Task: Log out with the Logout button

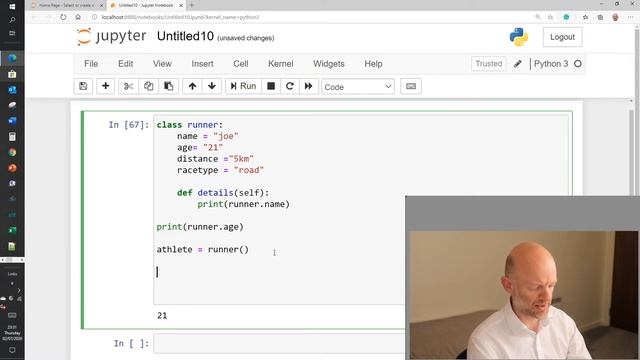Action: [562, 37]
